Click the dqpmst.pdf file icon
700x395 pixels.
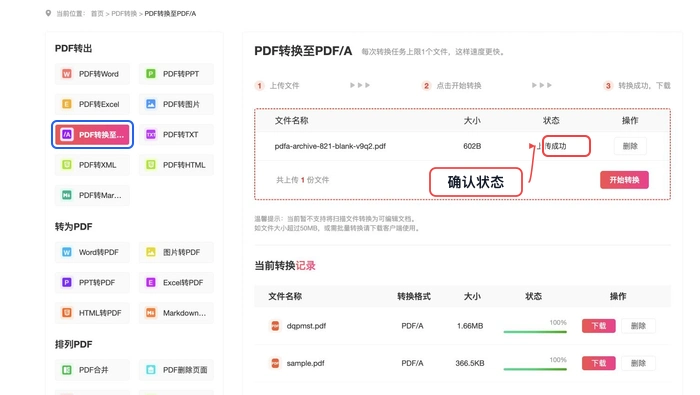275,326
